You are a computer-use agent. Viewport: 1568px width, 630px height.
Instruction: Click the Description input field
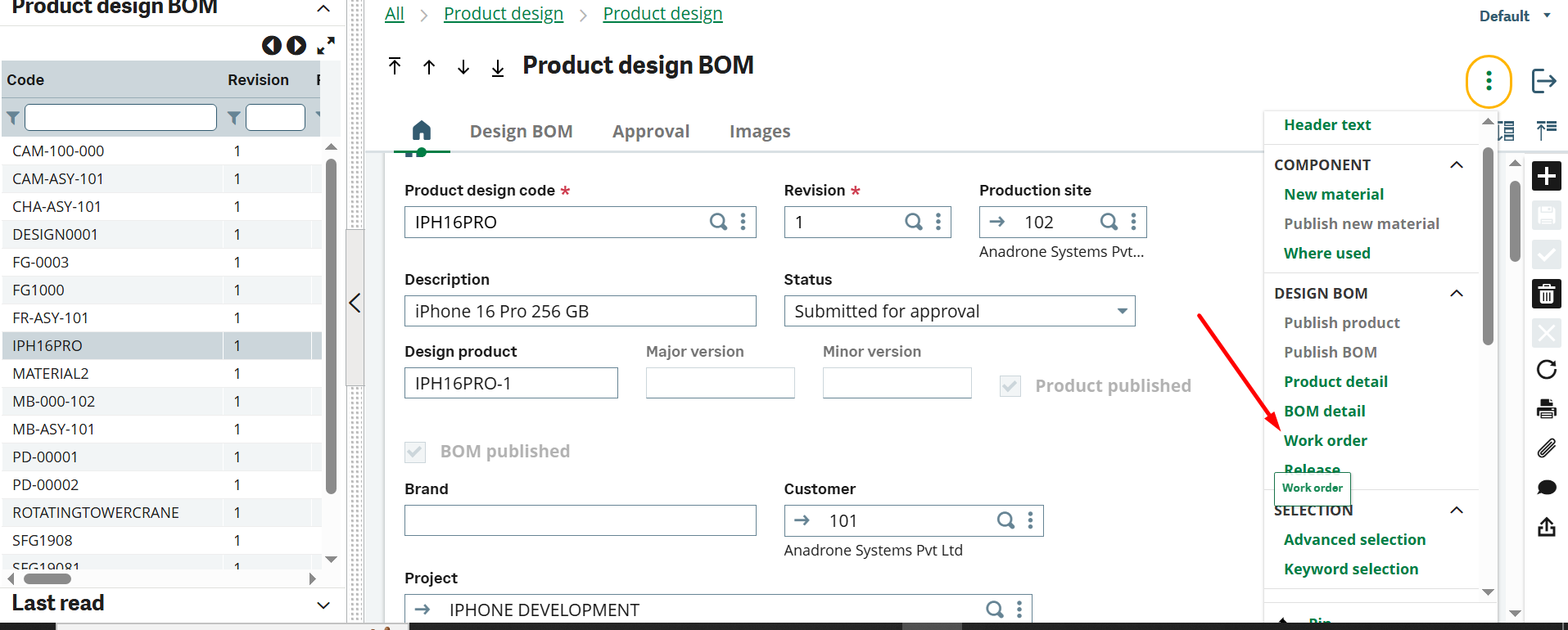(x=580, y=311)
